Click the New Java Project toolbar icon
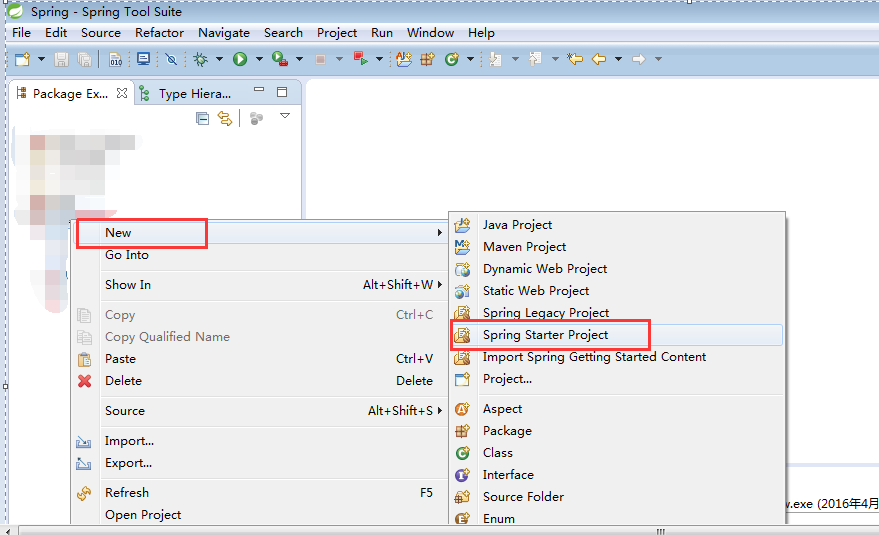 (404, 59)
